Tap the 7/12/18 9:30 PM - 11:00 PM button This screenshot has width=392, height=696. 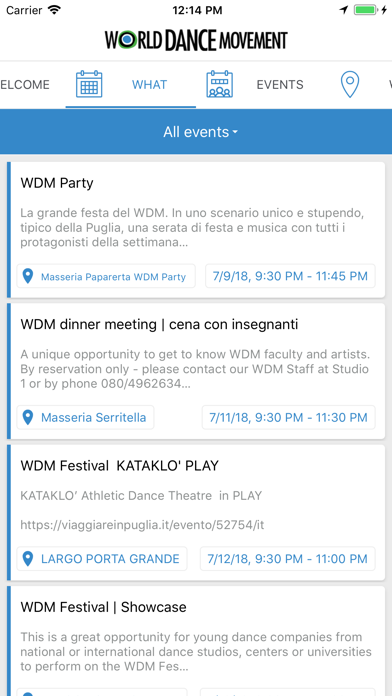pyautogui.click(x=288, y=558)
